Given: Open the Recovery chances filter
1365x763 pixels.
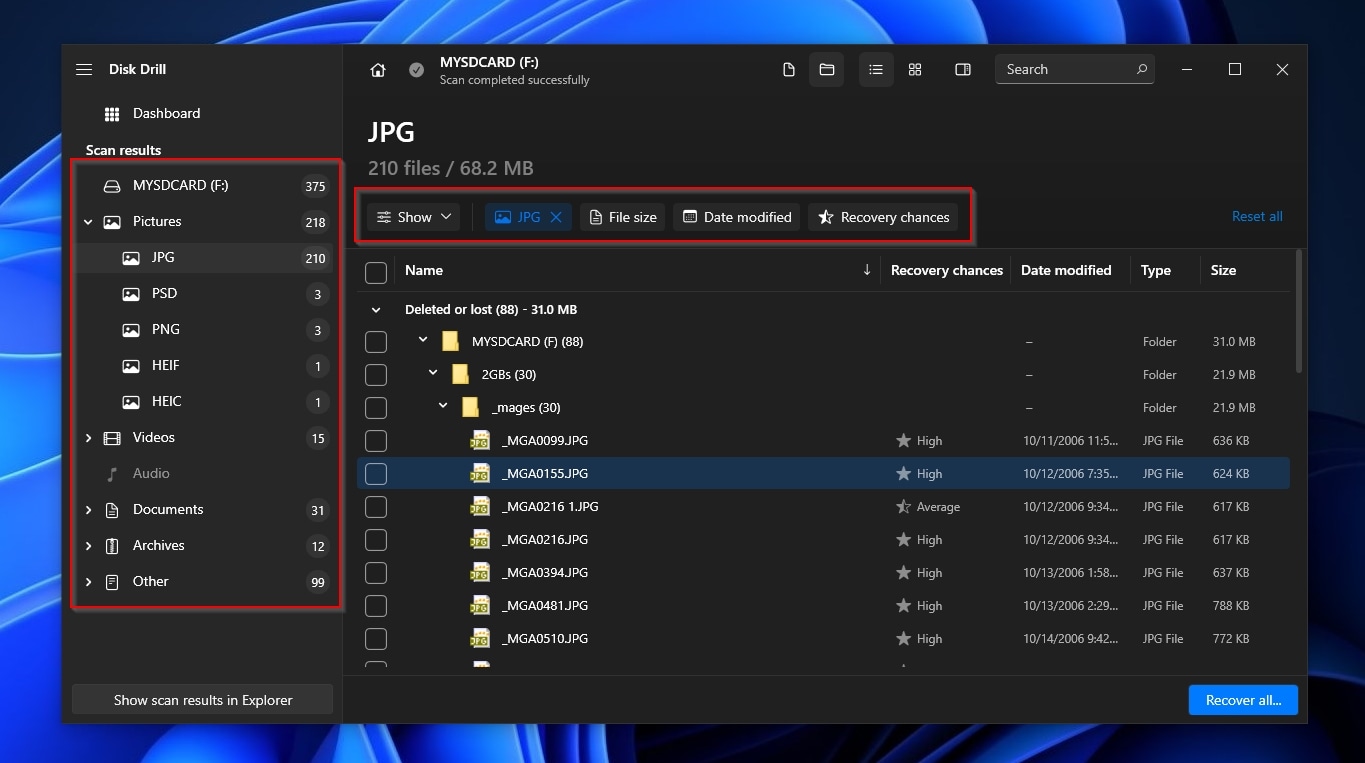Looking at the screenshot, I should click(883, 217).
